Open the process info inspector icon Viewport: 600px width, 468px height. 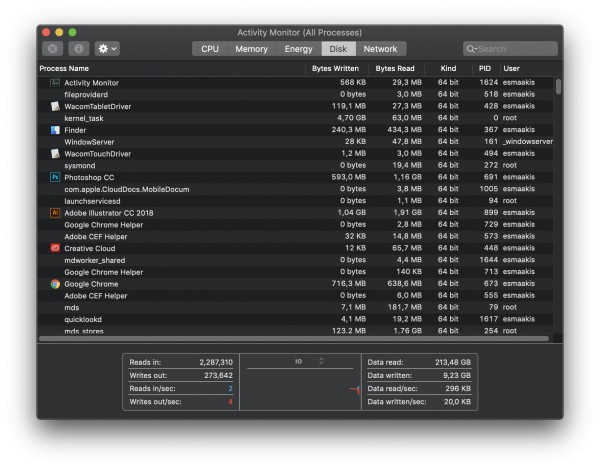[x=78, y=49]
